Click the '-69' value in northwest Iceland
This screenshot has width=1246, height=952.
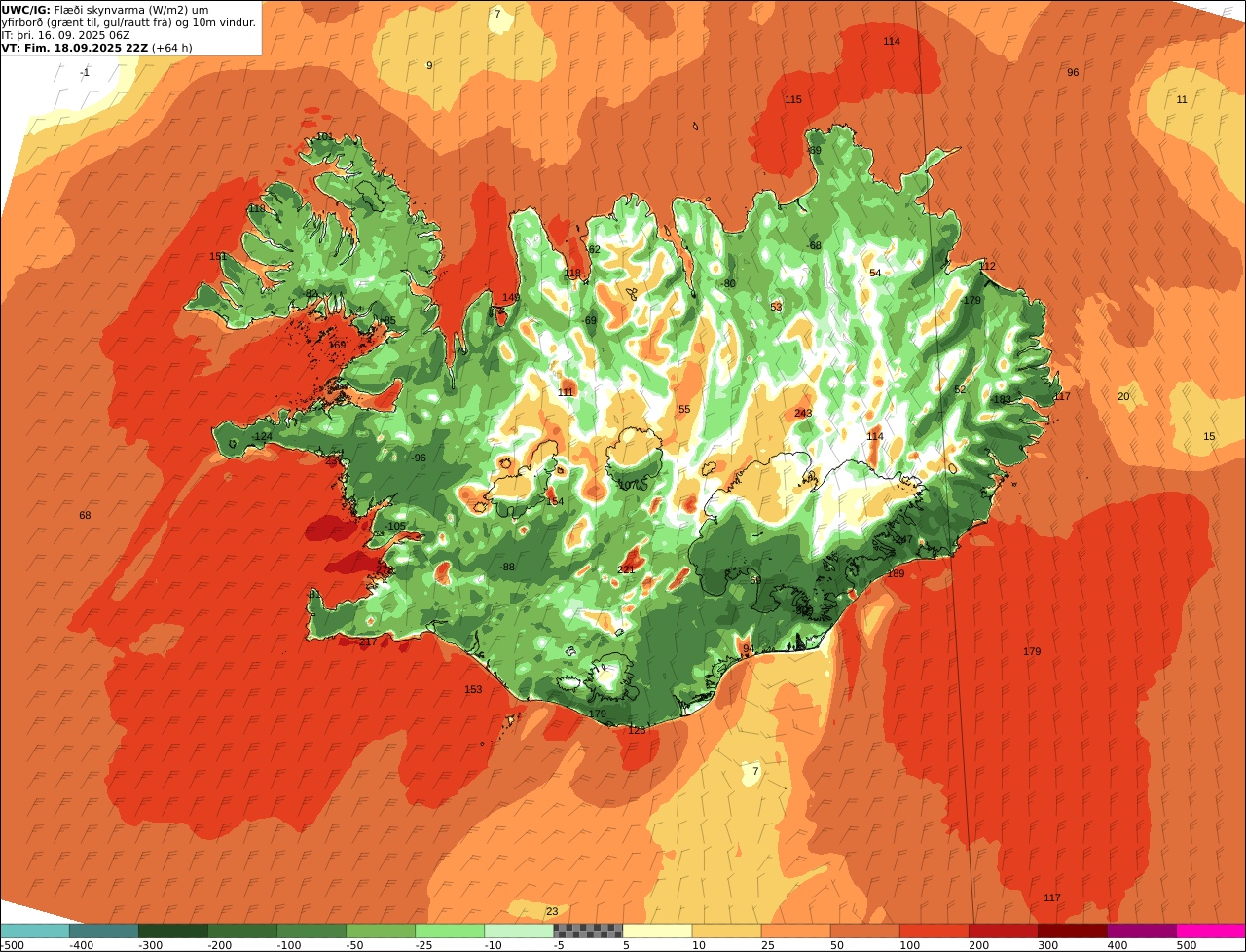588,321
